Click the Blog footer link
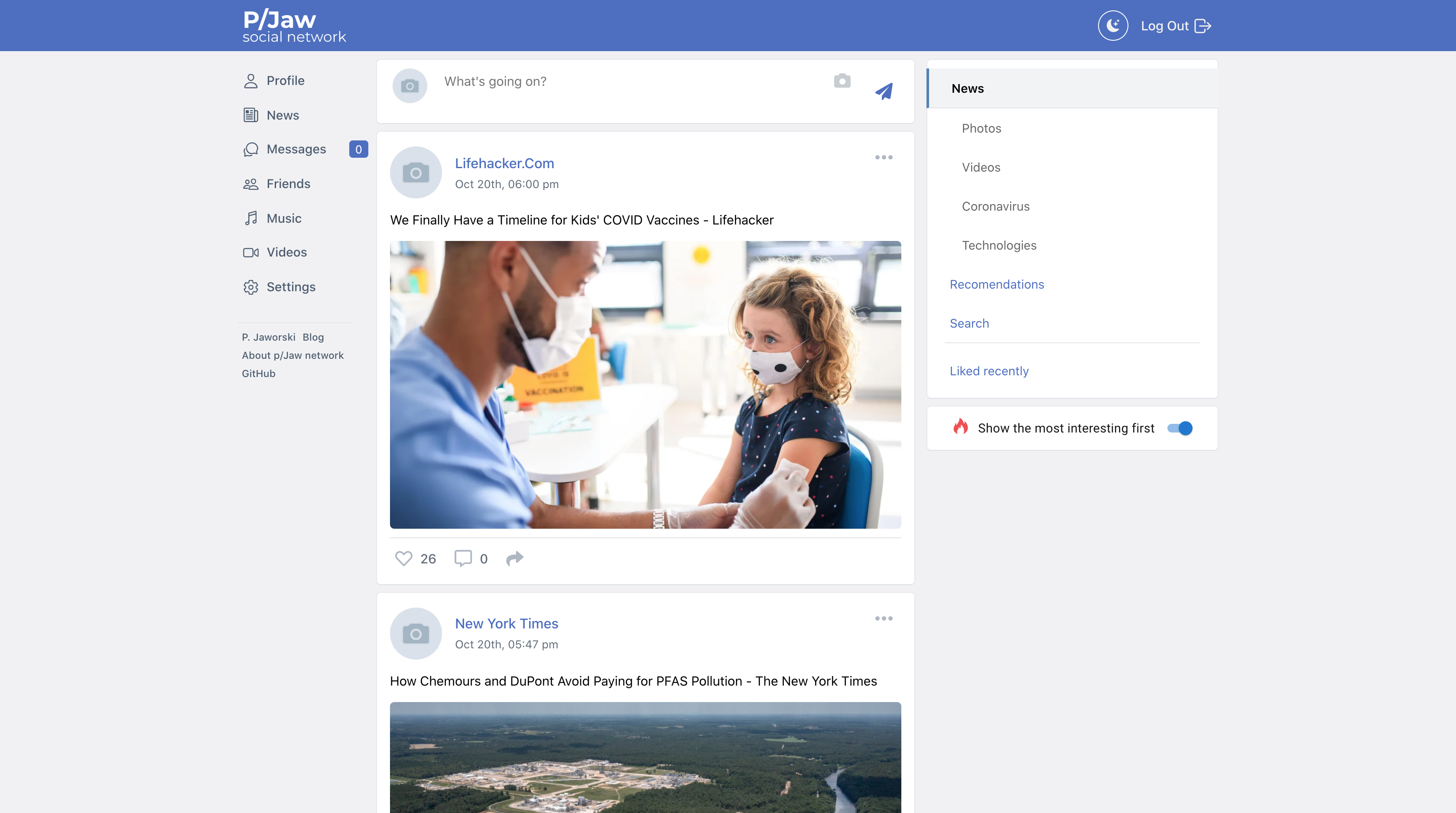This screenshot has width=1456, height=813. [x=313, y=337]
